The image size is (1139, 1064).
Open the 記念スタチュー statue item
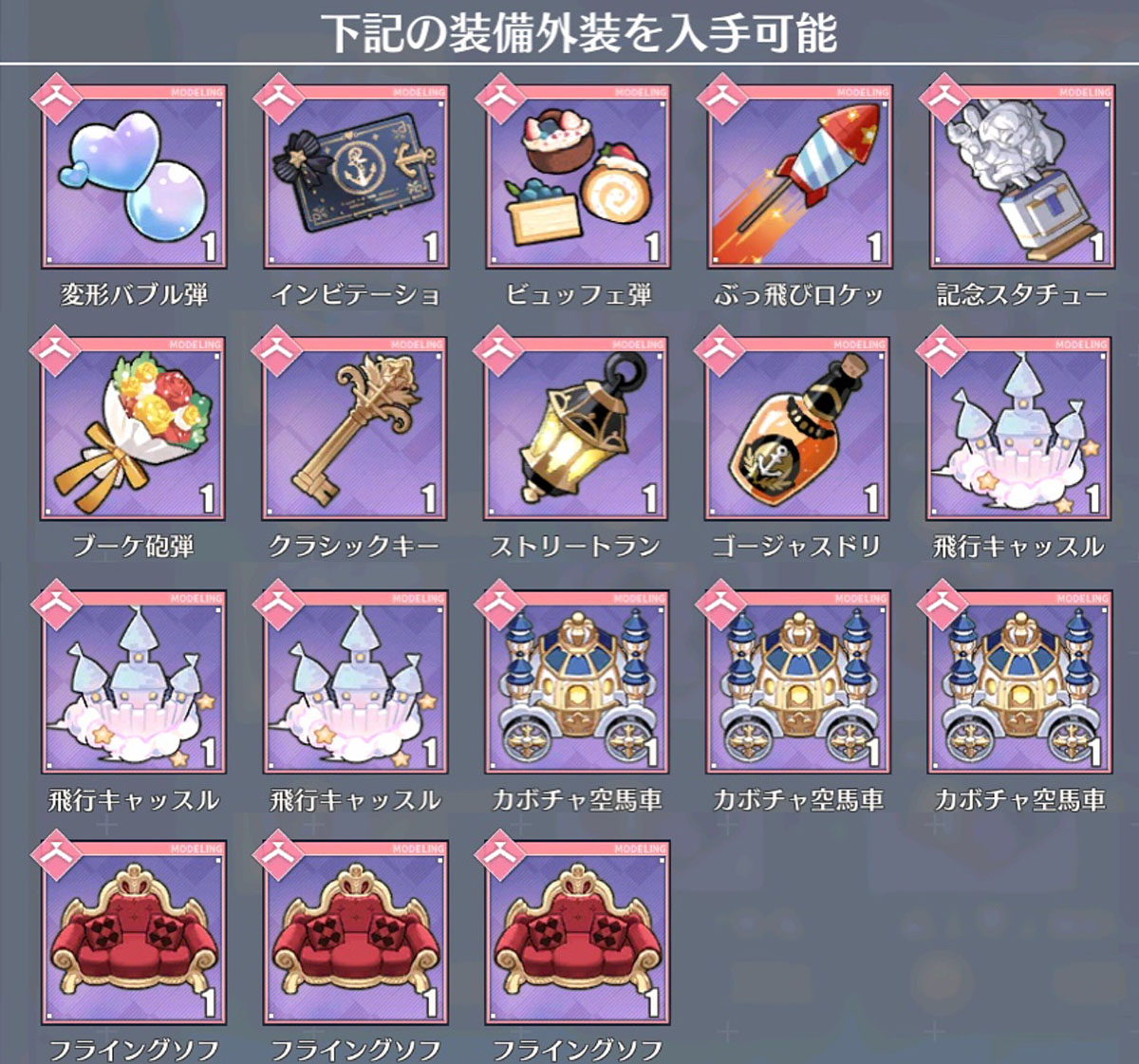click(1020, 177)
